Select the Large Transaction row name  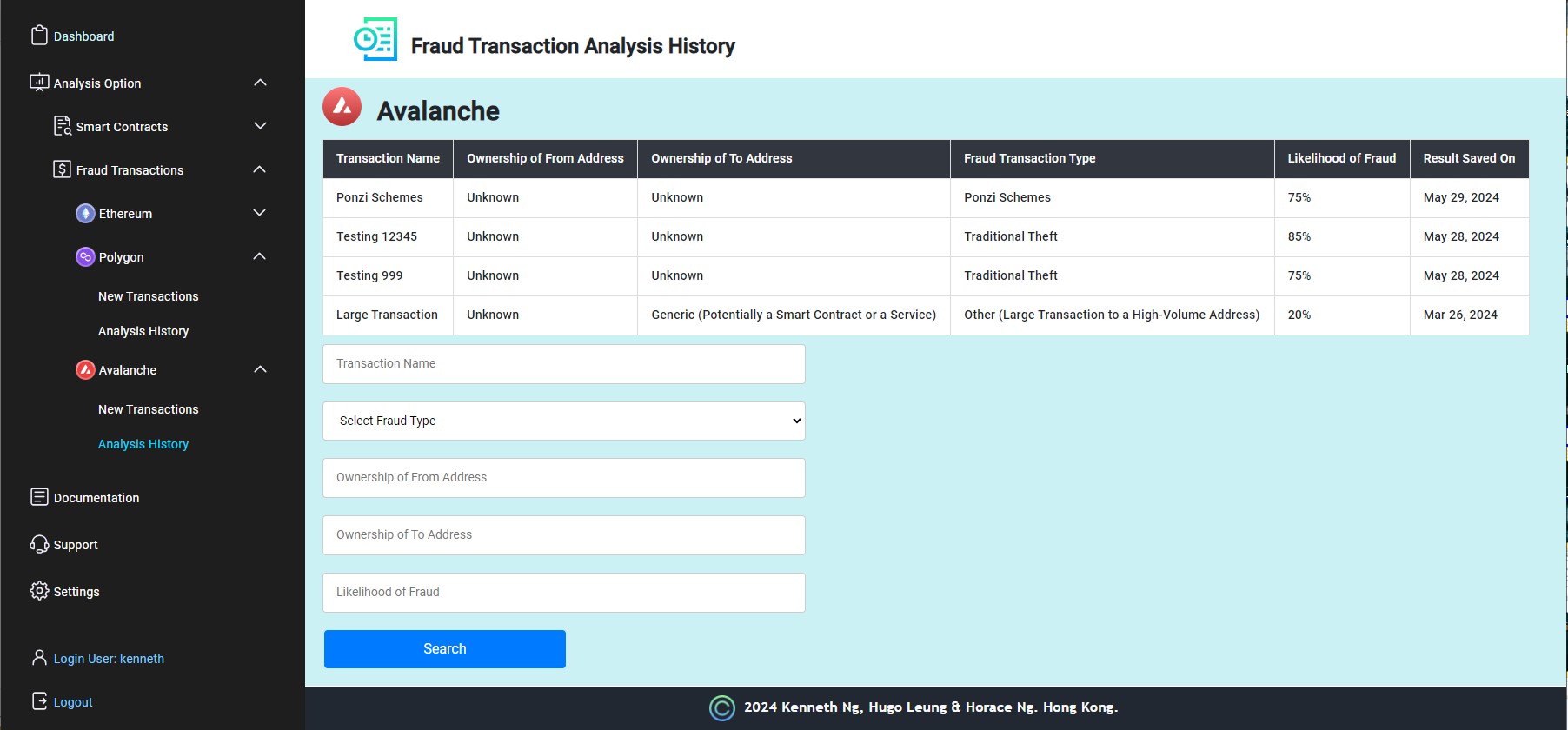(x=387, y=315)
